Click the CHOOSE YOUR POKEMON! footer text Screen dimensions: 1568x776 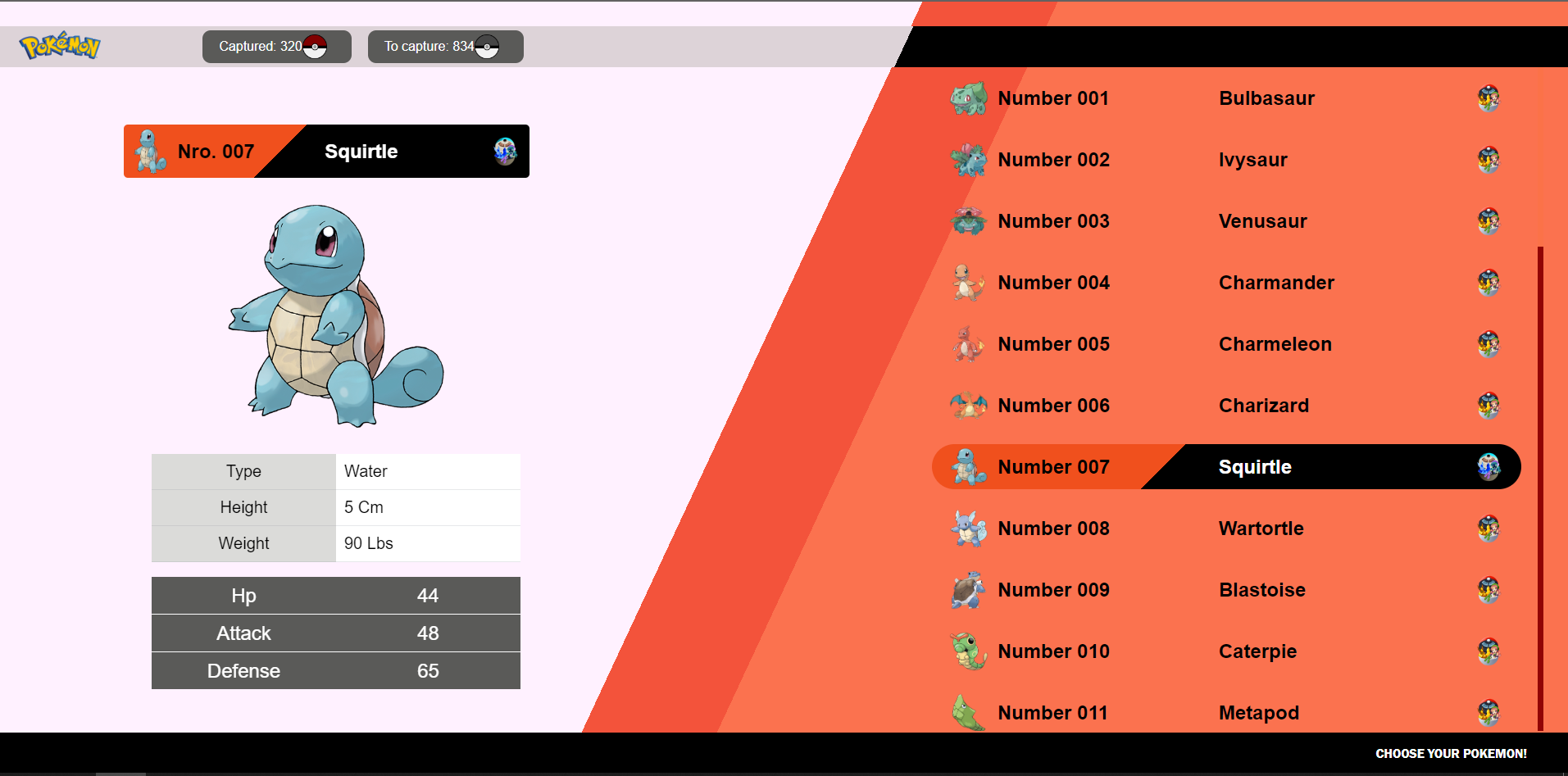[x=1451, y=753]
